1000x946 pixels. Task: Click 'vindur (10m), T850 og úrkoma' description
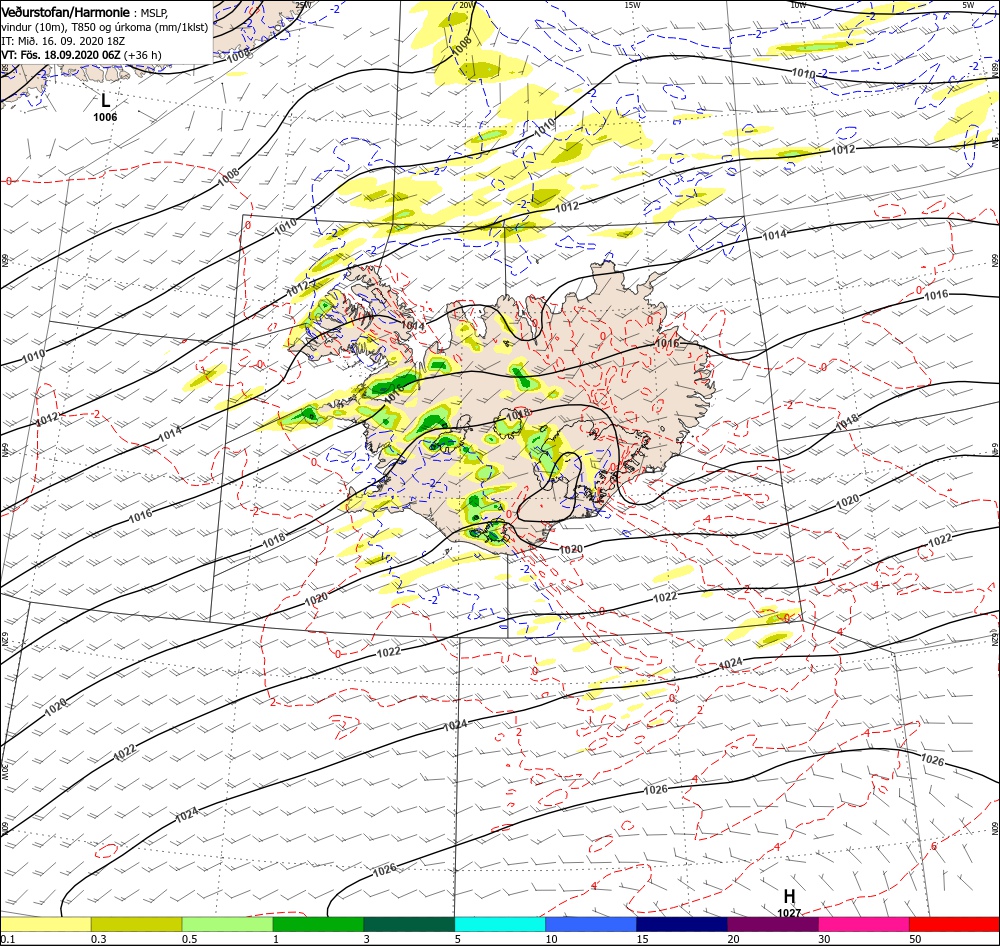pyautogui.click(x=105, y=27)
